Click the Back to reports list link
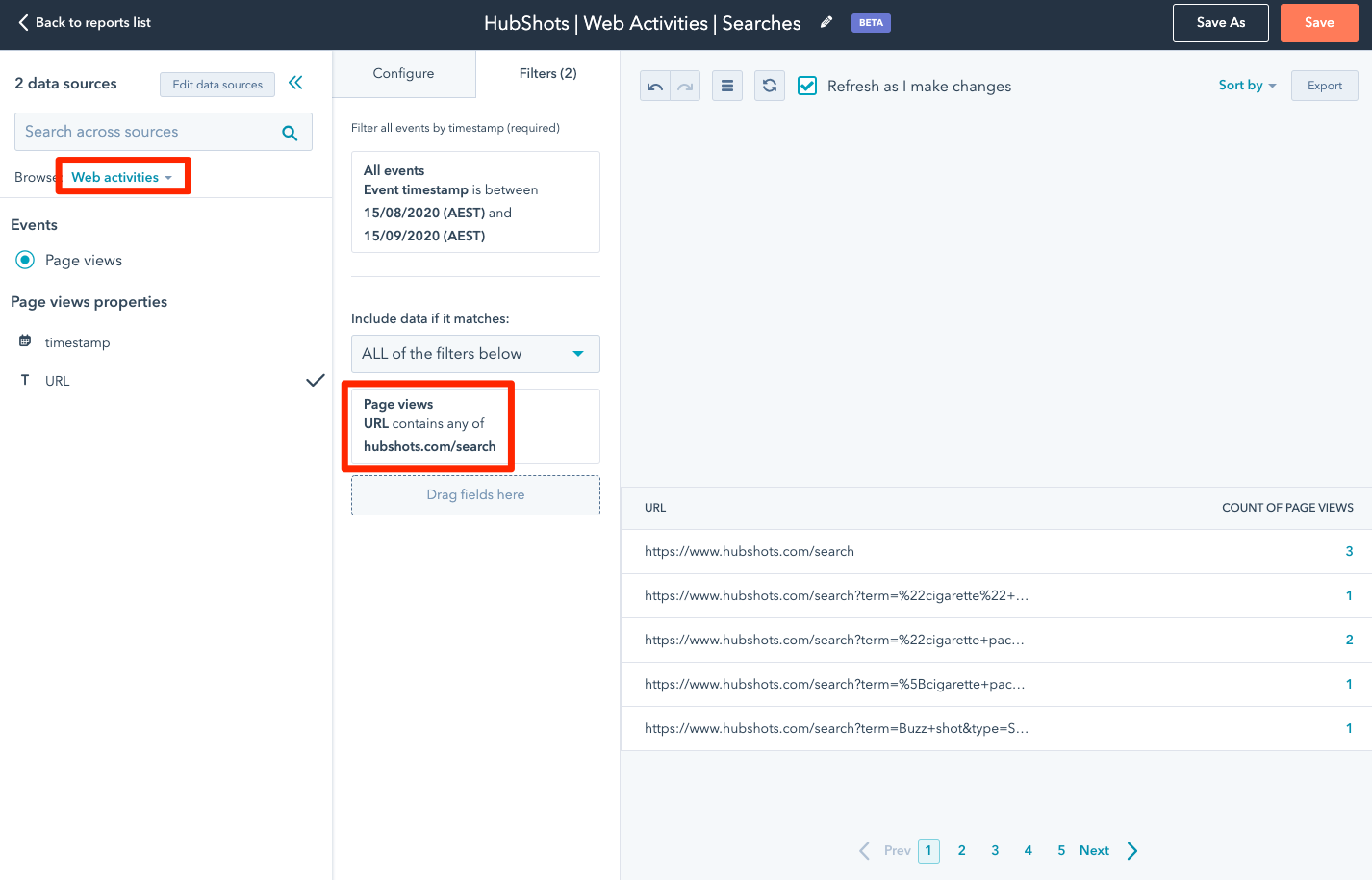 coord(85,22)
